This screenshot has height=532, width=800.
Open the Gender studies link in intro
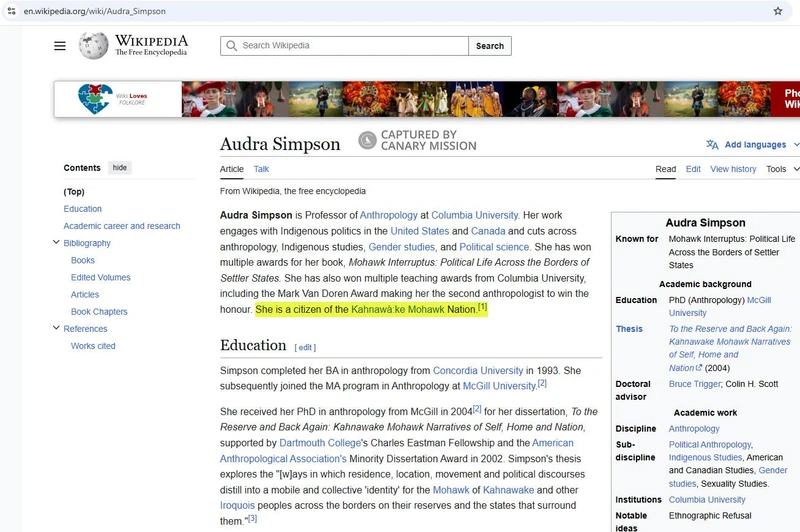click(x=401, y=247)
